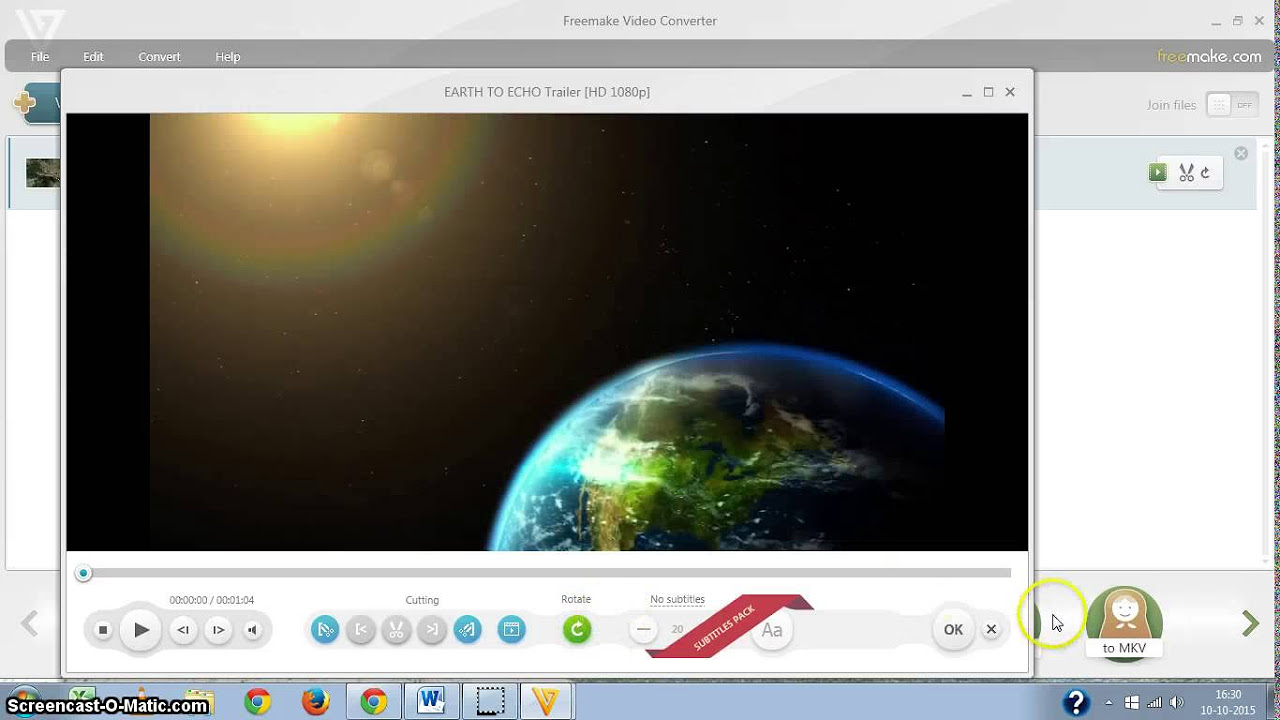Image resolution: width=1280 pixels, height=720 pixels.
Task: Show previous output formats with the left arrow
Action: (x=29, y=624)
